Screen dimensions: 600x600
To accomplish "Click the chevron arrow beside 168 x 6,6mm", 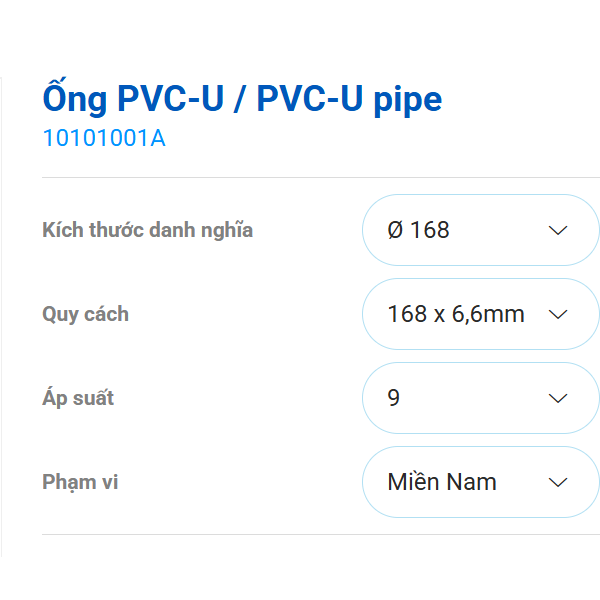I will point(558,314).
